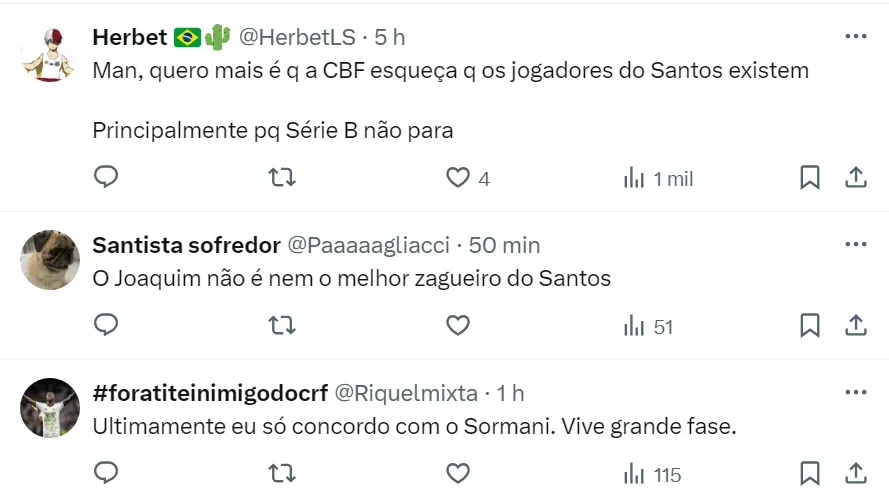
Task: Open the #foratiteinimigodocrf profile avatar
Action: (50, 408)
